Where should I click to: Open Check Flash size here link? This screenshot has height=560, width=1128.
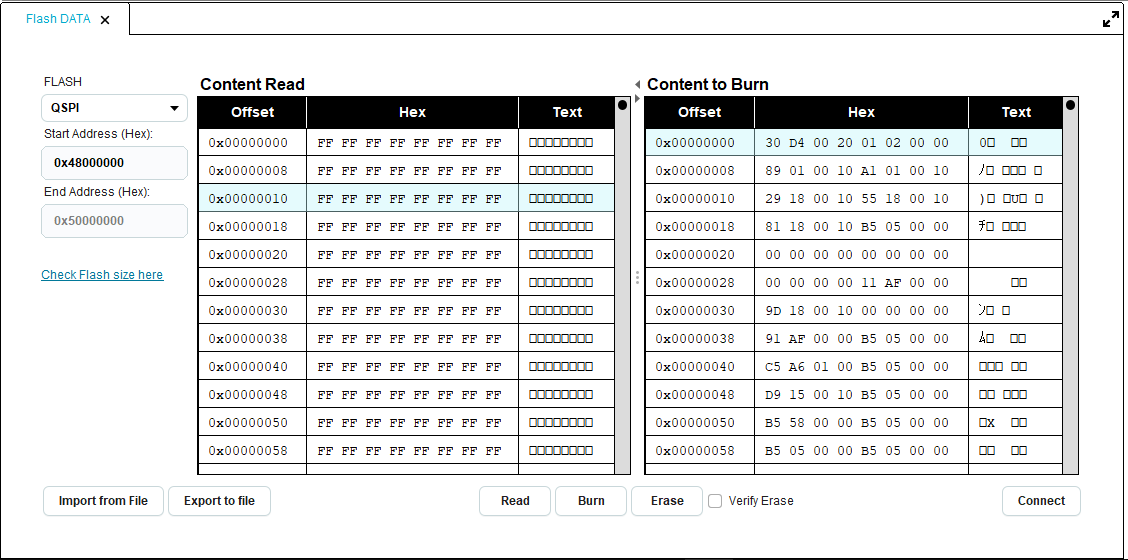[102, 274]
